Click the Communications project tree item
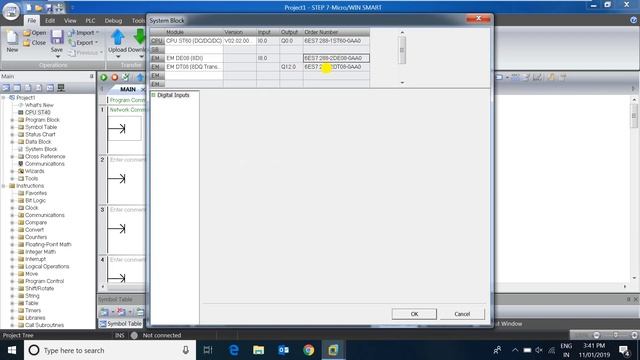Screen dimensions: 640x360 pos(45,164)
